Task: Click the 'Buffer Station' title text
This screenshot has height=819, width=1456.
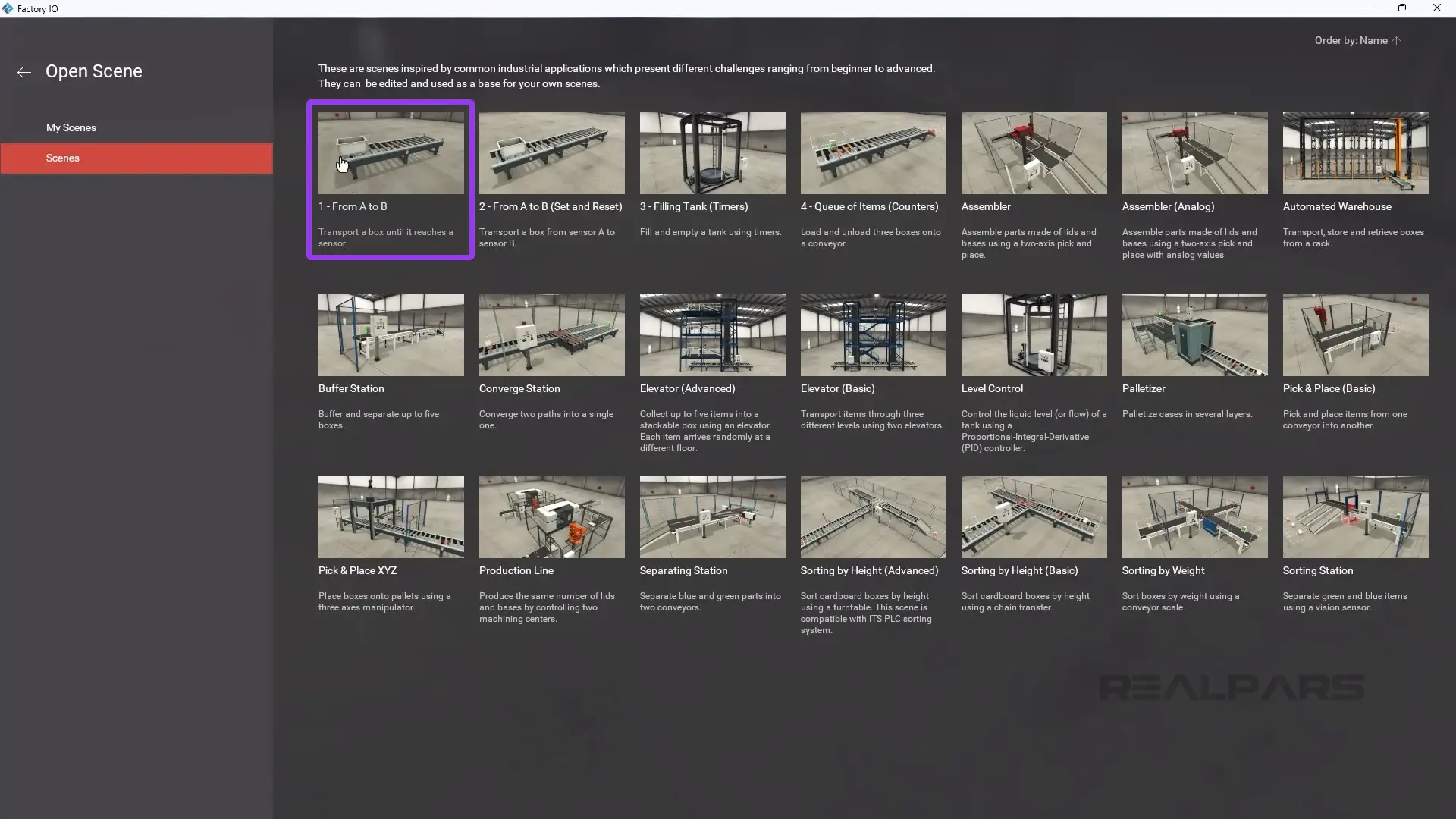Action: pyautogui.click(x=351, y=388)
